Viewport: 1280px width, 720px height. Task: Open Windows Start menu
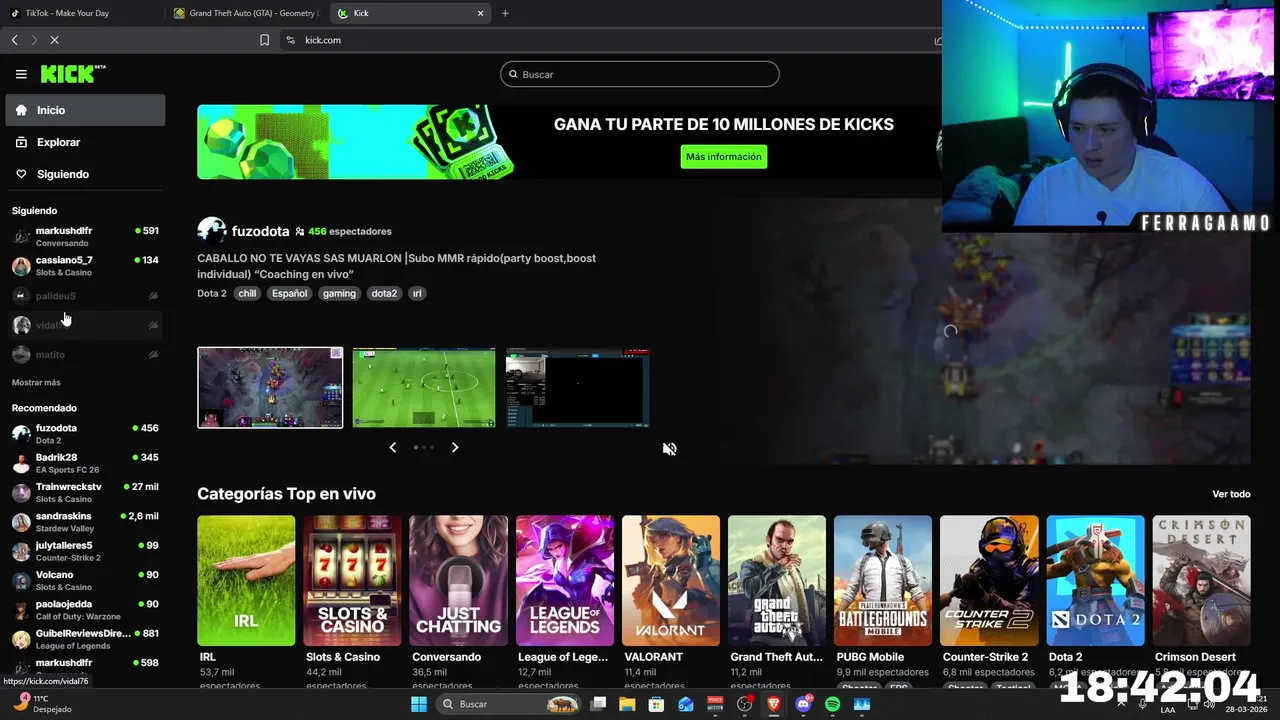pos(419,704)
